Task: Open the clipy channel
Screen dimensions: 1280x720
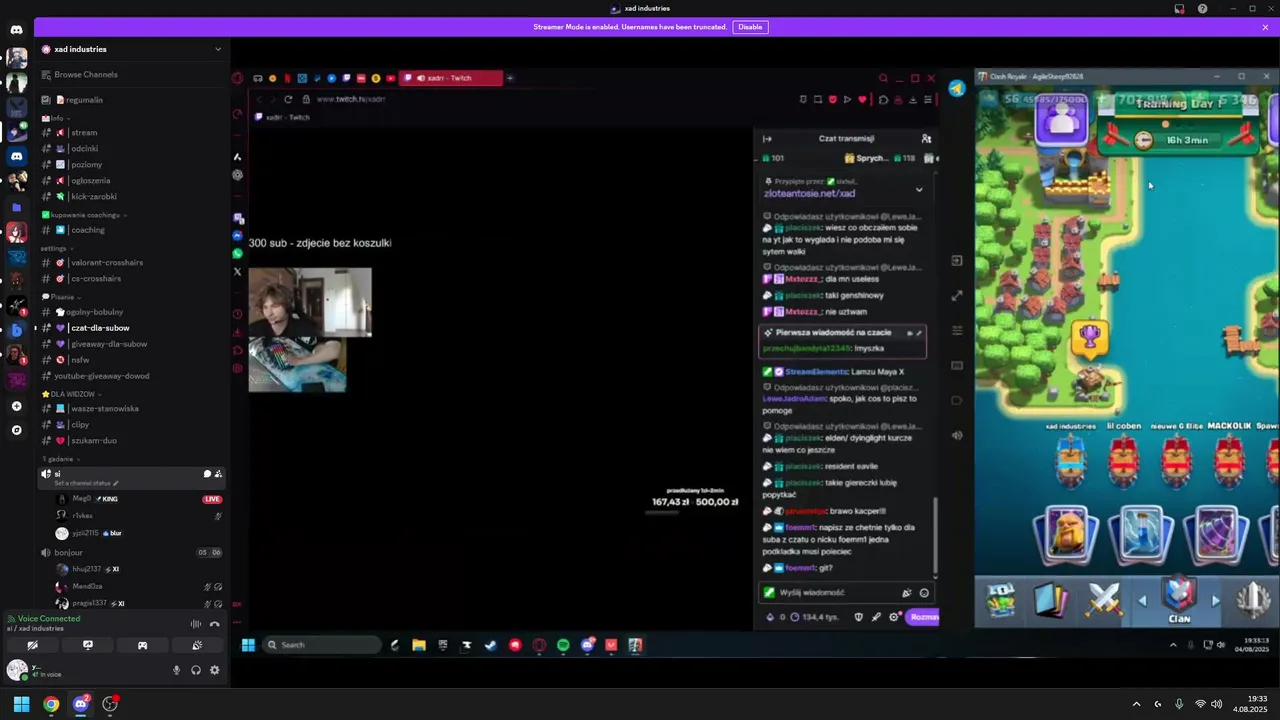Action: (80, 425)
